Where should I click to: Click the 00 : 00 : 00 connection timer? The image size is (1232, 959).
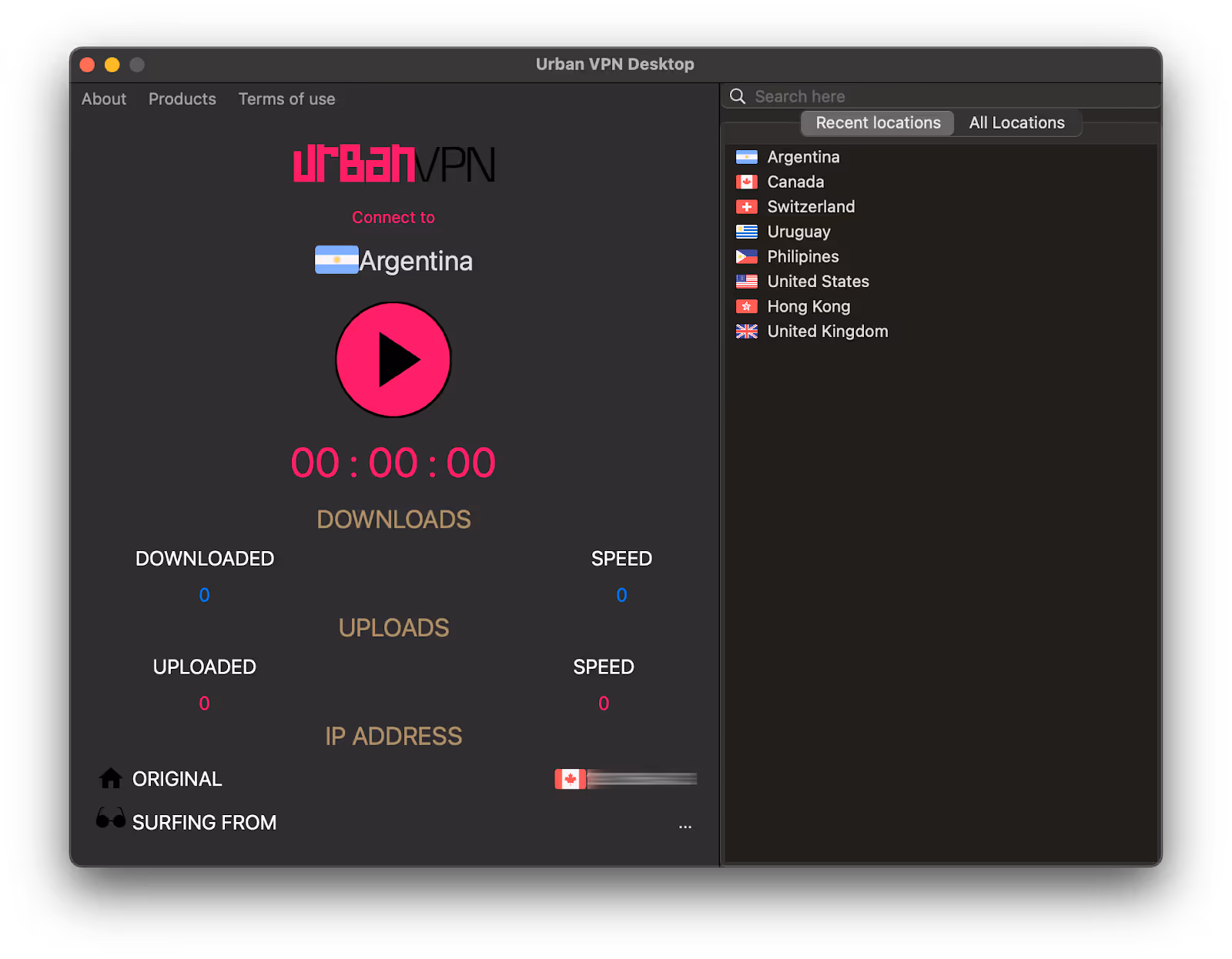pos(393,463)
